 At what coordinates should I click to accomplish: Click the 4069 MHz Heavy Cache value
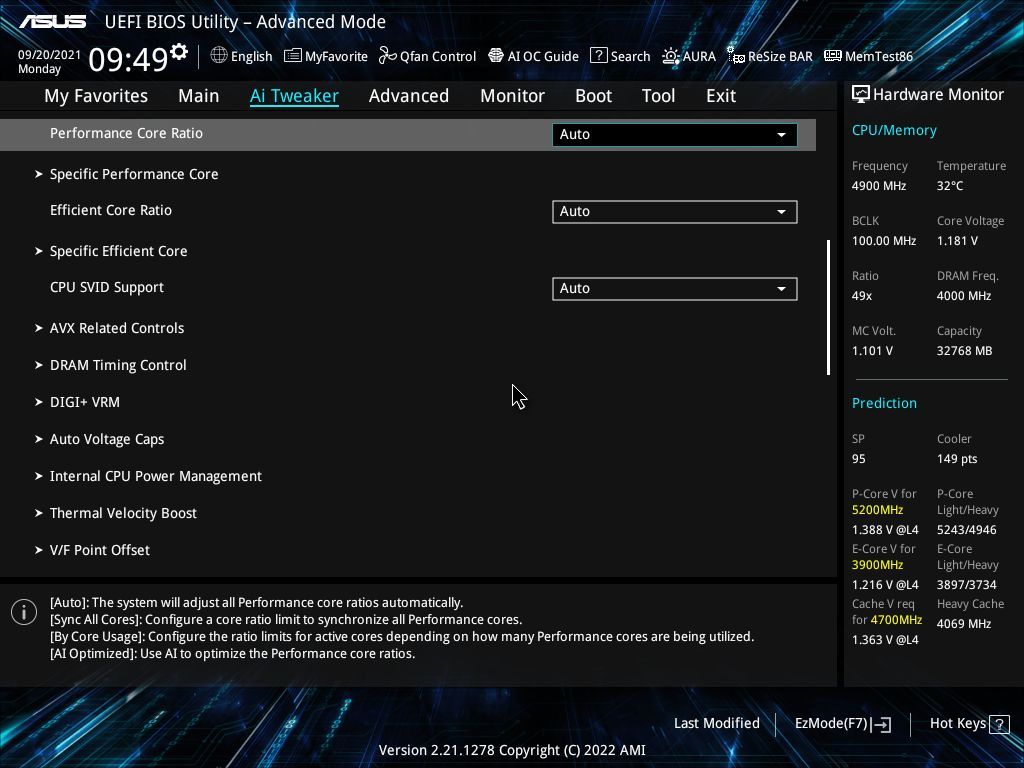pyautogui.click(x=964, y=624)
